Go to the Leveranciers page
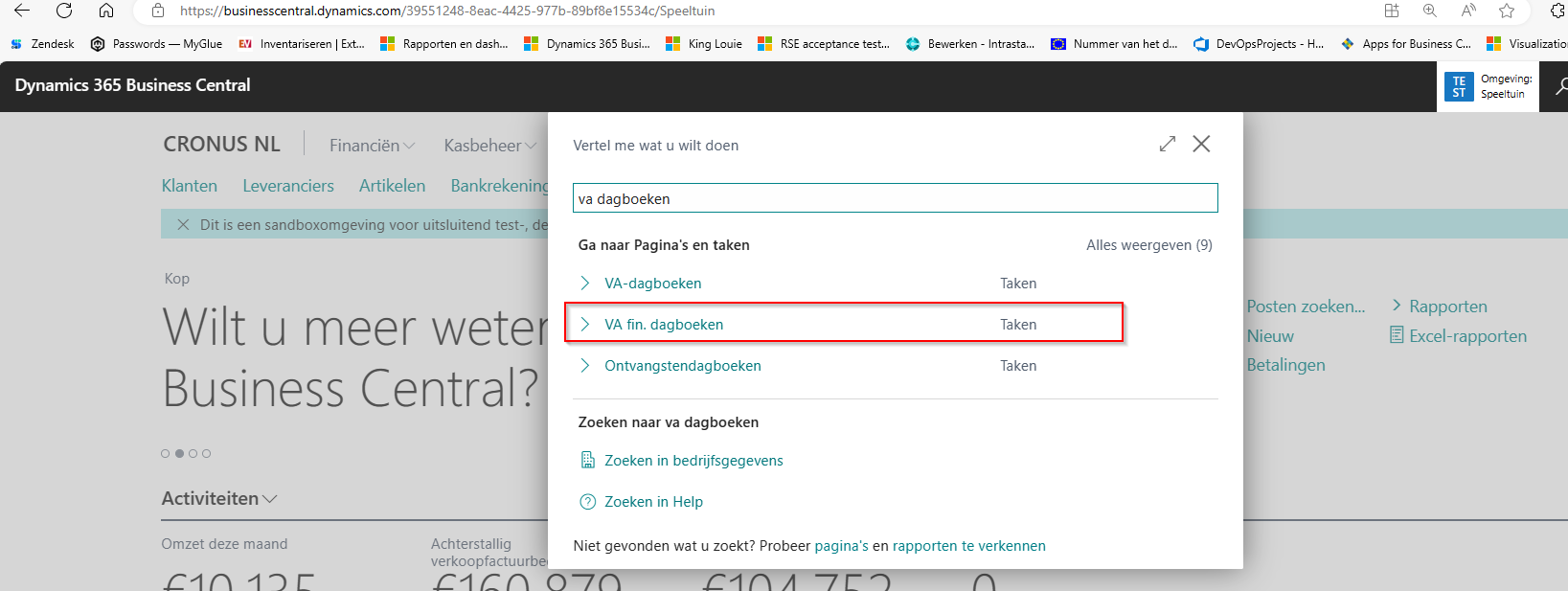The height and width of the screenshot is (591, 1568). (x=288, y=186)
